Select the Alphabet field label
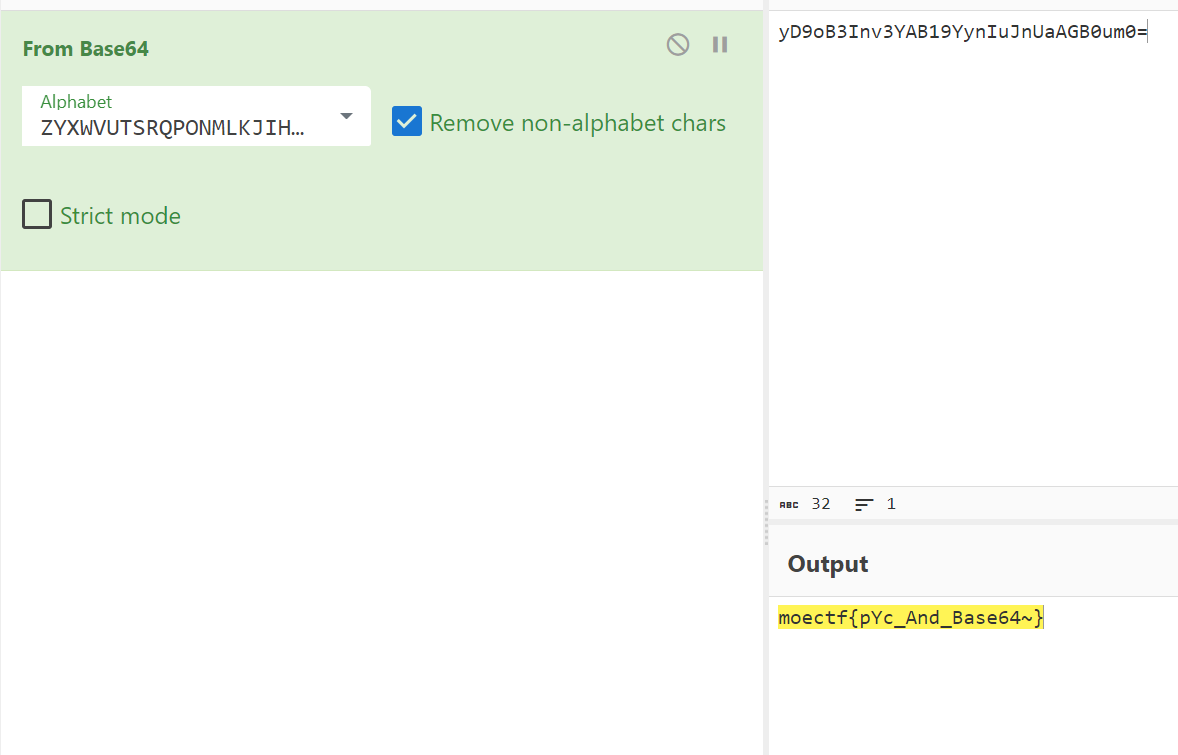Screen dimensions: 1178x755 tap(76, 102)
